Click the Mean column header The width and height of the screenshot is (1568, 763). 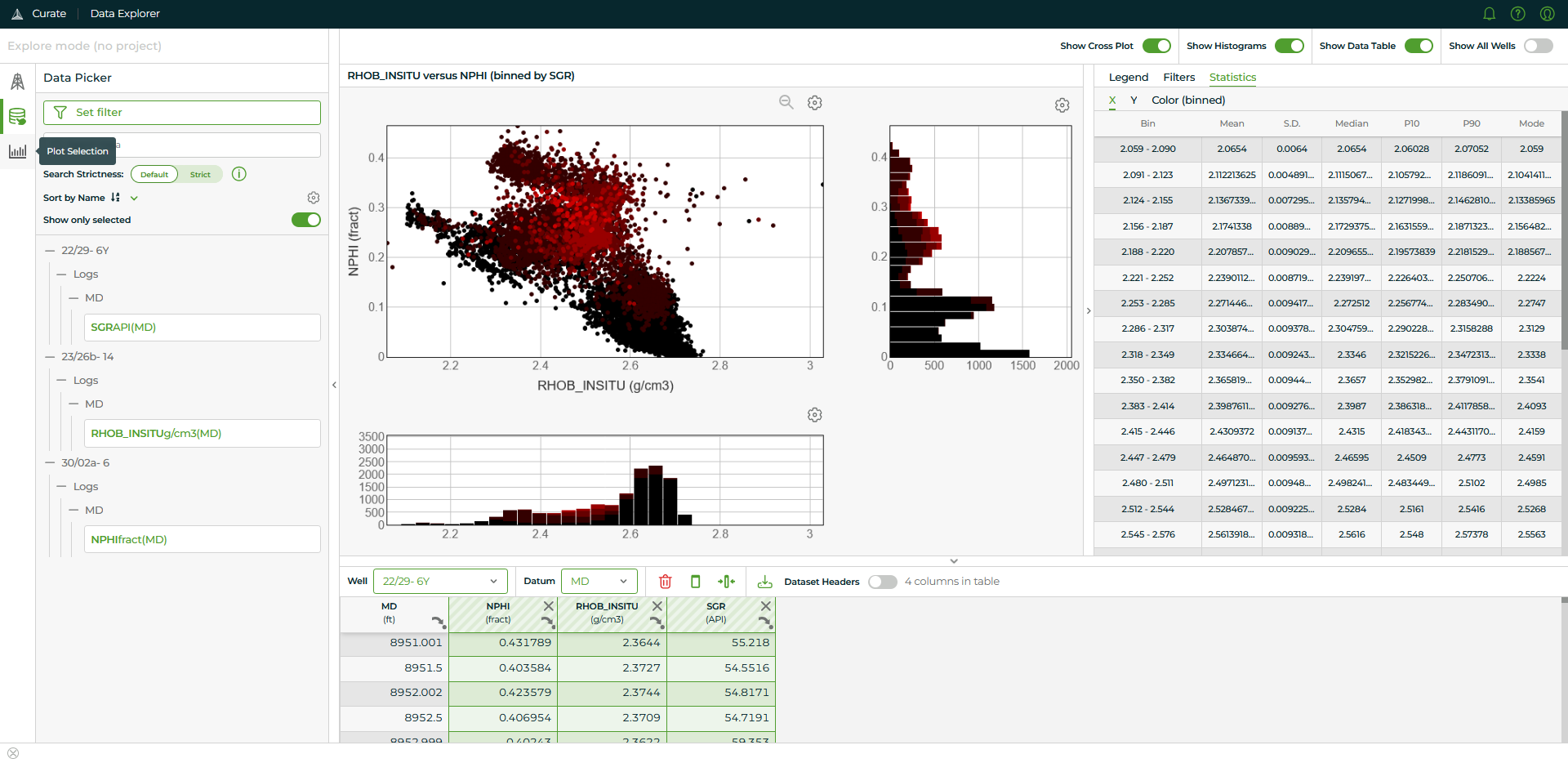(1232, 123)
